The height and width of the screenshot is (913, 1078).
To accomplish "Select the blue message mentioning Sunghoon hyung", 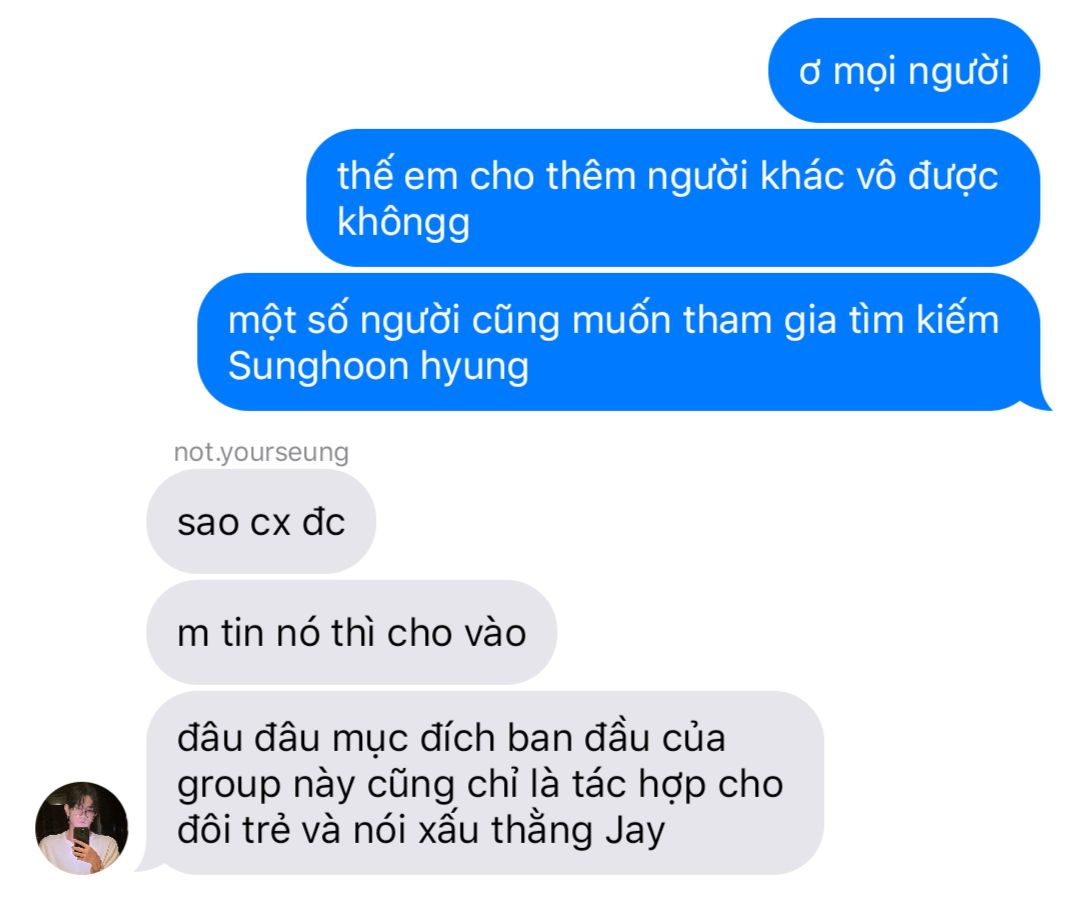I will pyautogui.click(x=622, y=342).
